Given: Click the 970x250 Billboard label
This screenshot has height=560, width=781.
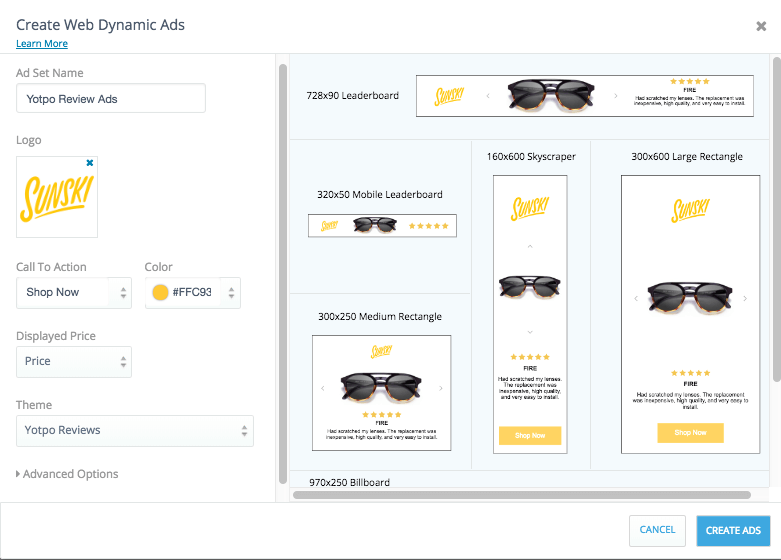Looking at the screenshot, I should [x=349, y=482].
